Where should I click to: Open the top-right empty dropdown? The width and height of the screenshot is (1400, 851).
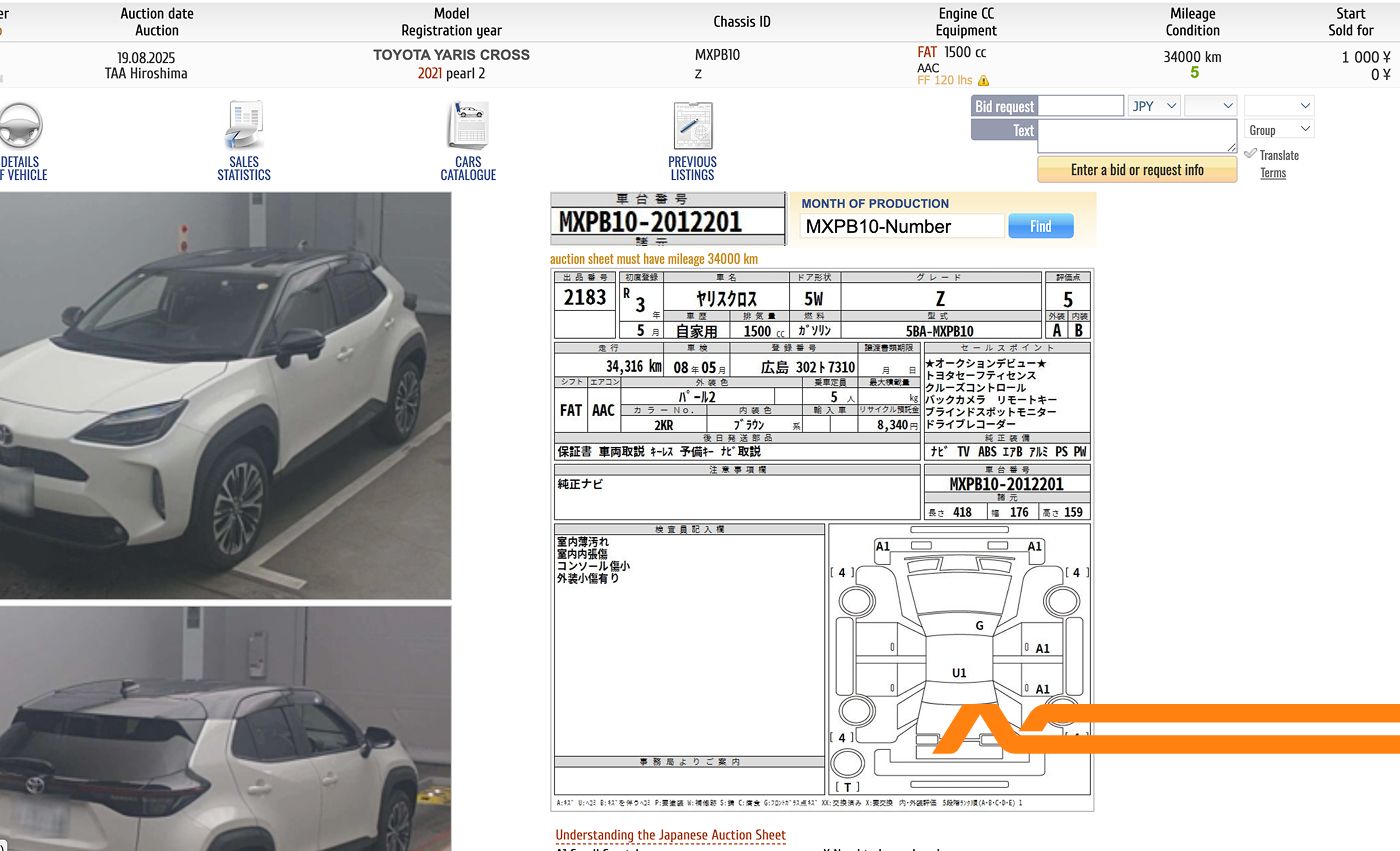(1279, 106)
